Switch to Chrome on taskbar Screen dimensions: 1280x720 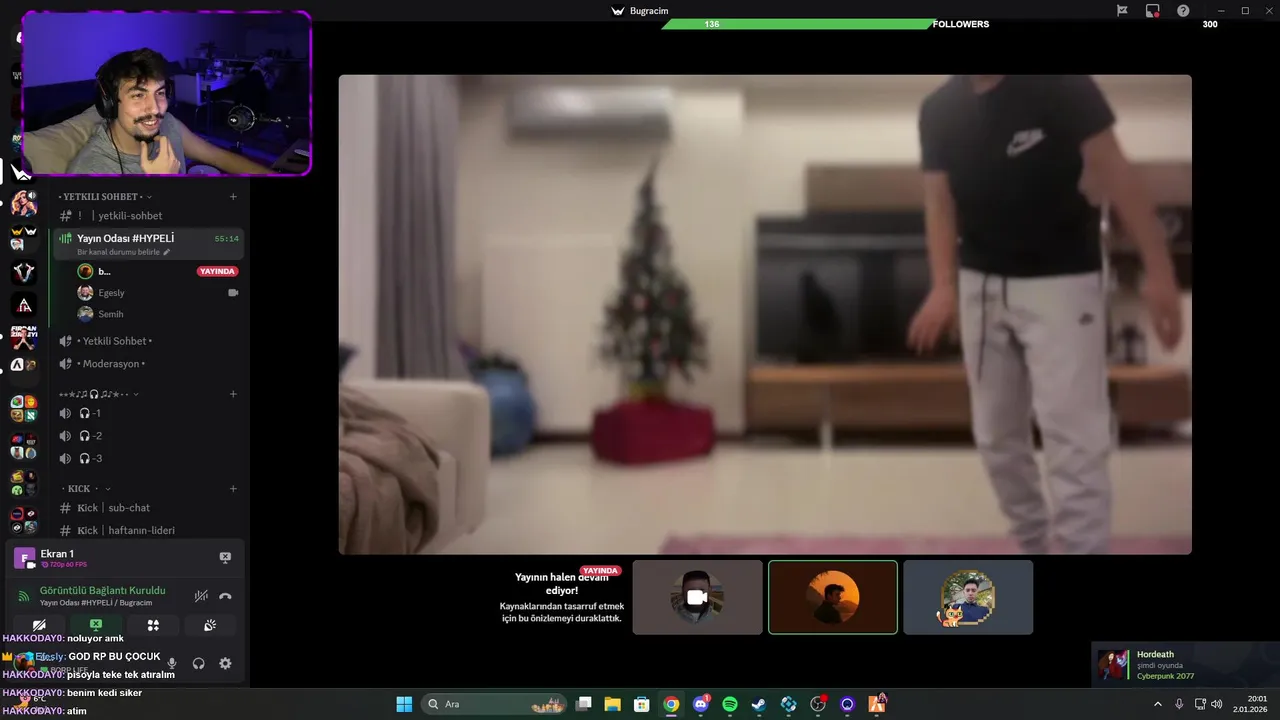[671, 704]
